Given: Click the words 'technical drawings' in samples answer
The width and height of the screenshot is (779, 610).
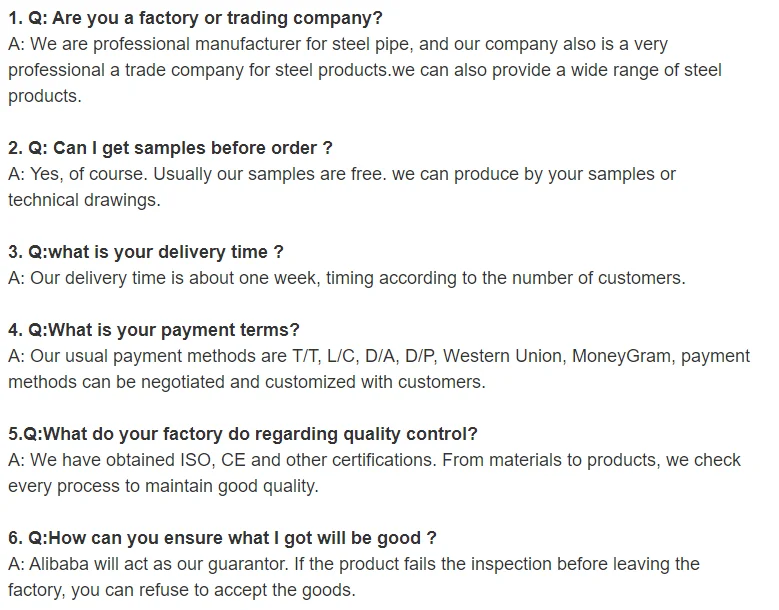Looking at the screenshot, I should tap(83, 200).
